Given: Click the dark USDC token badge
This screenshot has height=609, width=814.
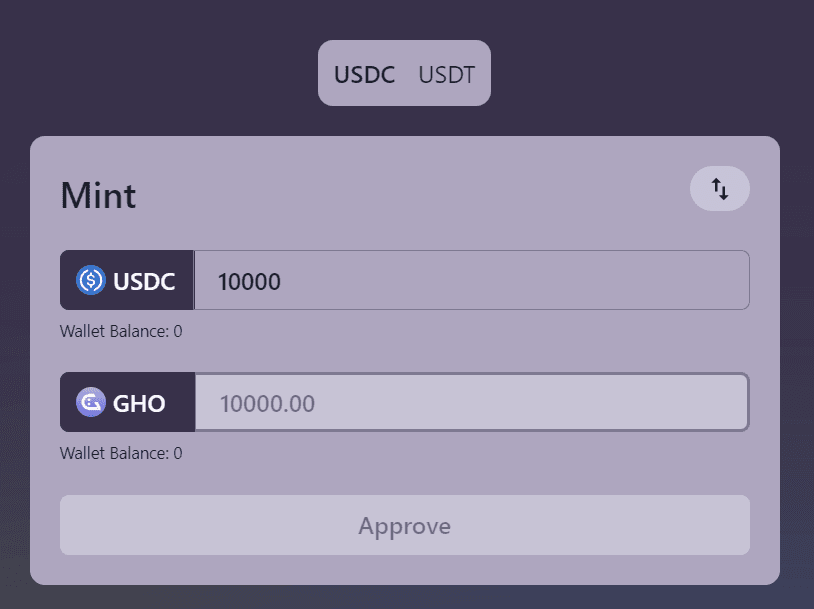Looking at the screenshot, I should (x=127, y=281).
